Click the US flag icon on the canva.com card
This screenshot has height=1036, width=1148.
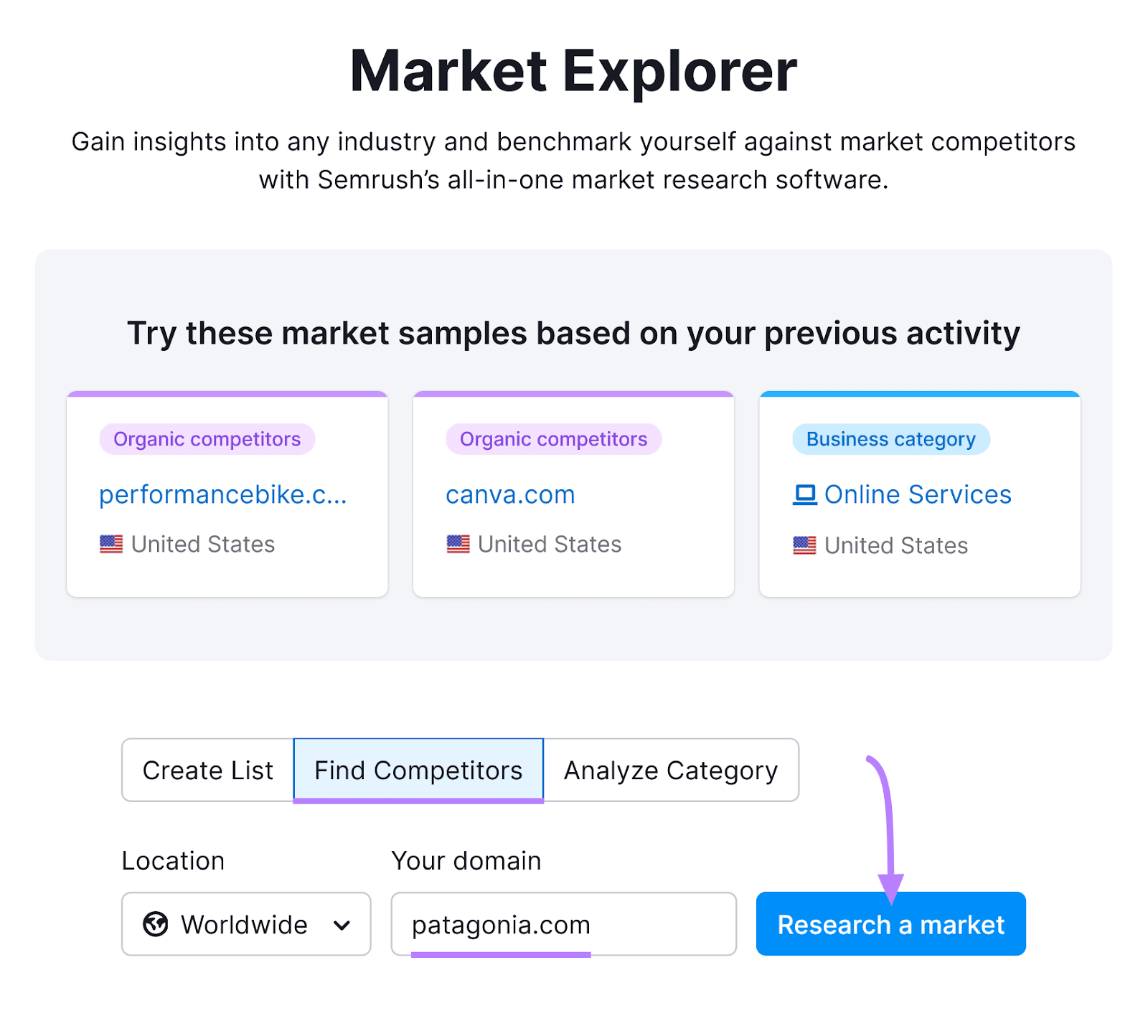(458, 544)
